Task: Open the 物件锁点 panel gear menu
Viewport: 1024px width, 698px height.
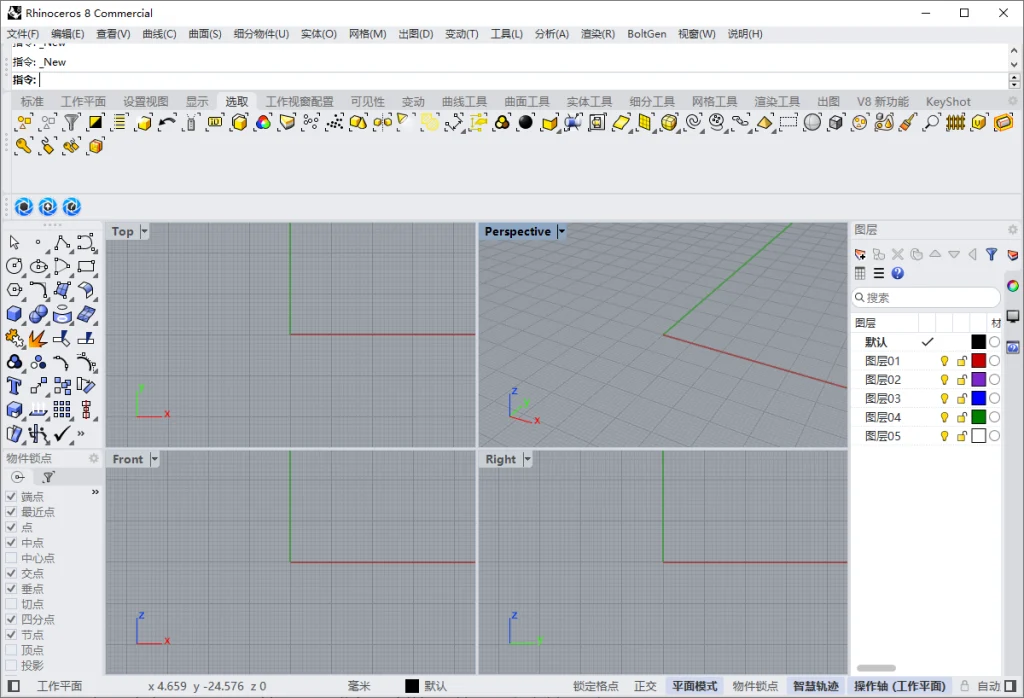Action: (94, 458)
